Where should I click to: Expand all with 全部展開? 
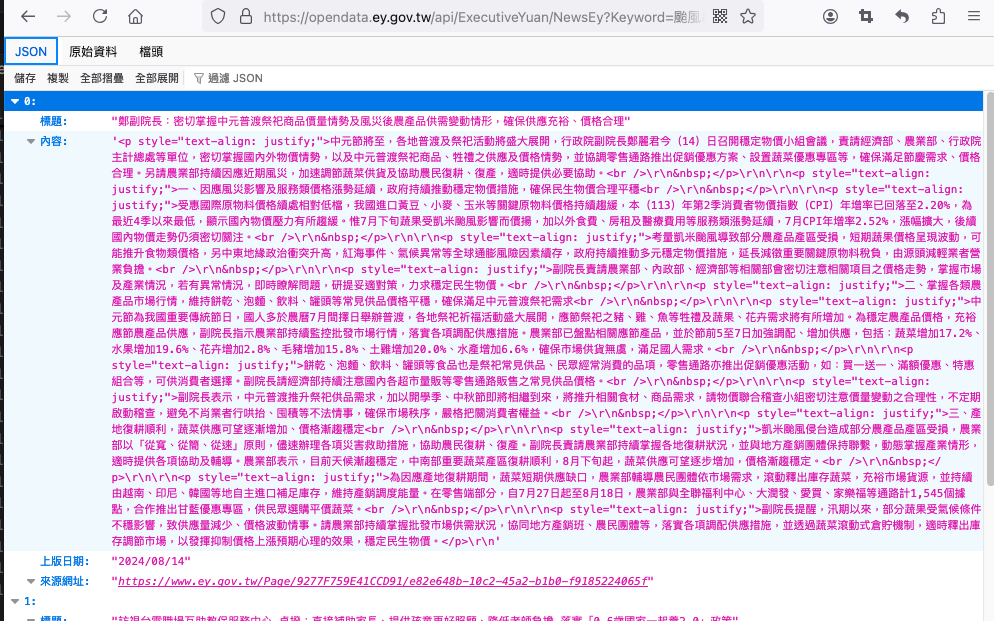click(157, 78)
